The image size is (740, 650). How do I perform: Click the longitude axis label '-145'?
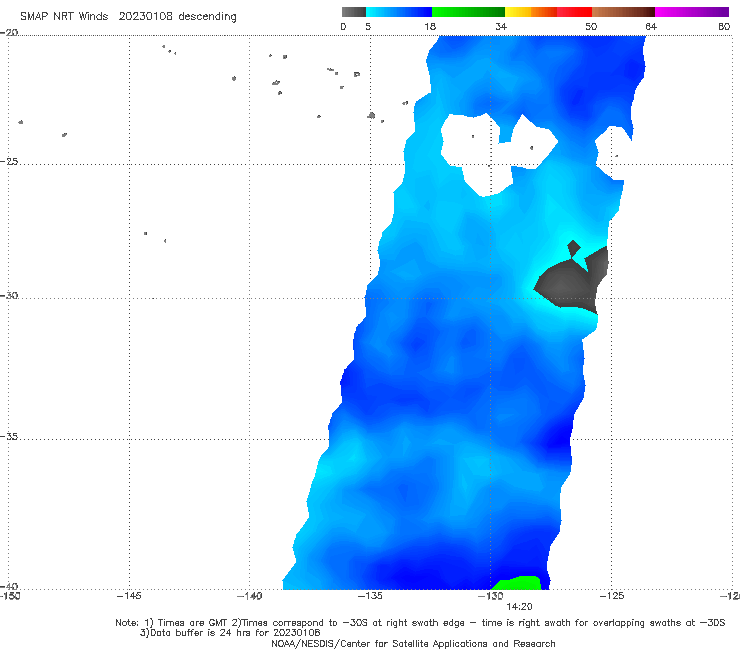click(x=129, y=596)
